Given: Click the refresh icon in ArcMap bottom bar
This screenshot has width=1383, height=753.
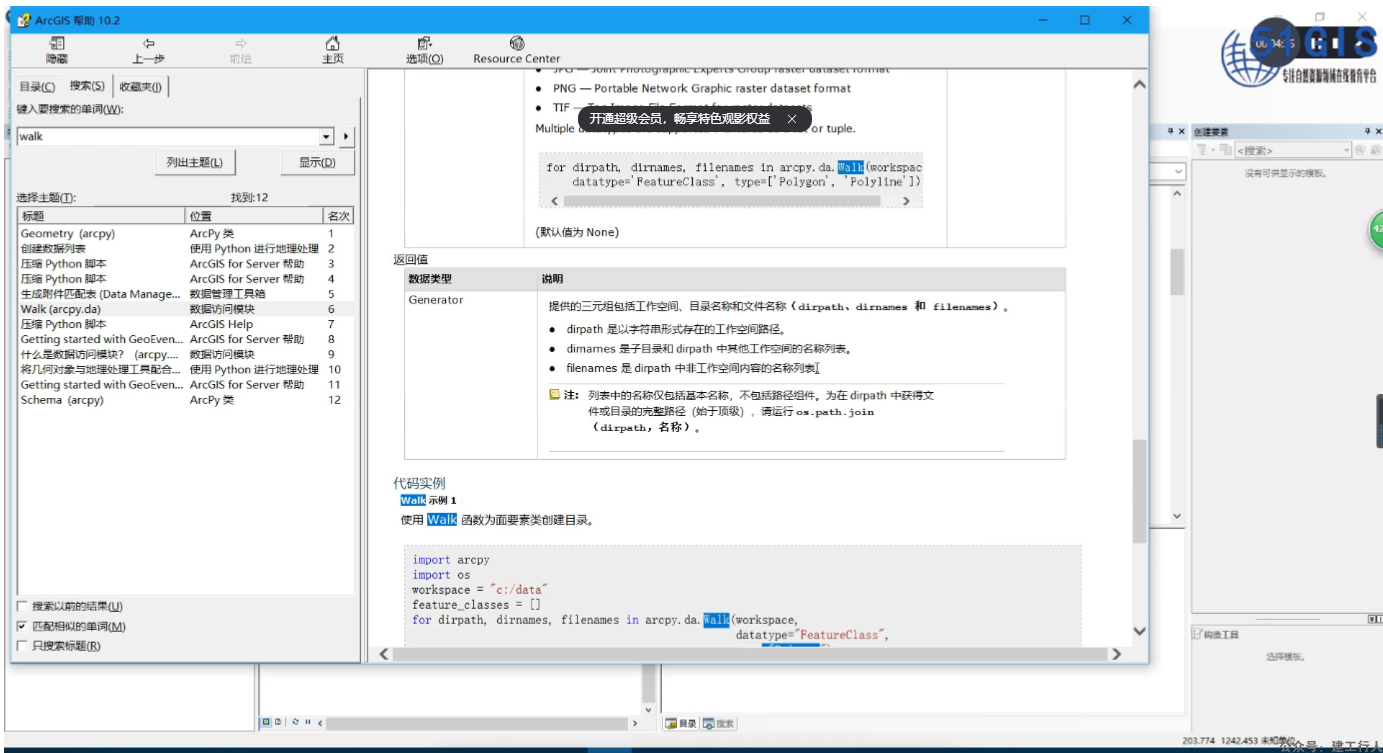Looking at the screenshot, I should (295, 721).
